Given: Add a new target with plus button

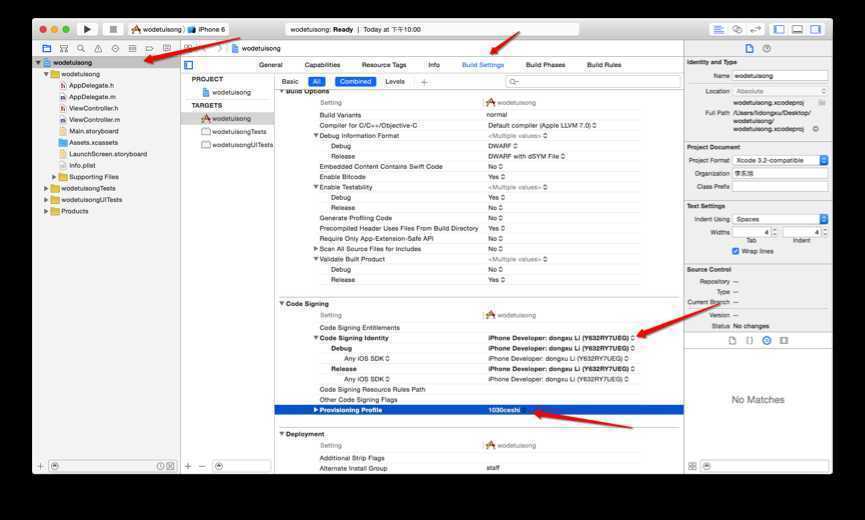Looking at the screenshot, I should point(188,467).
